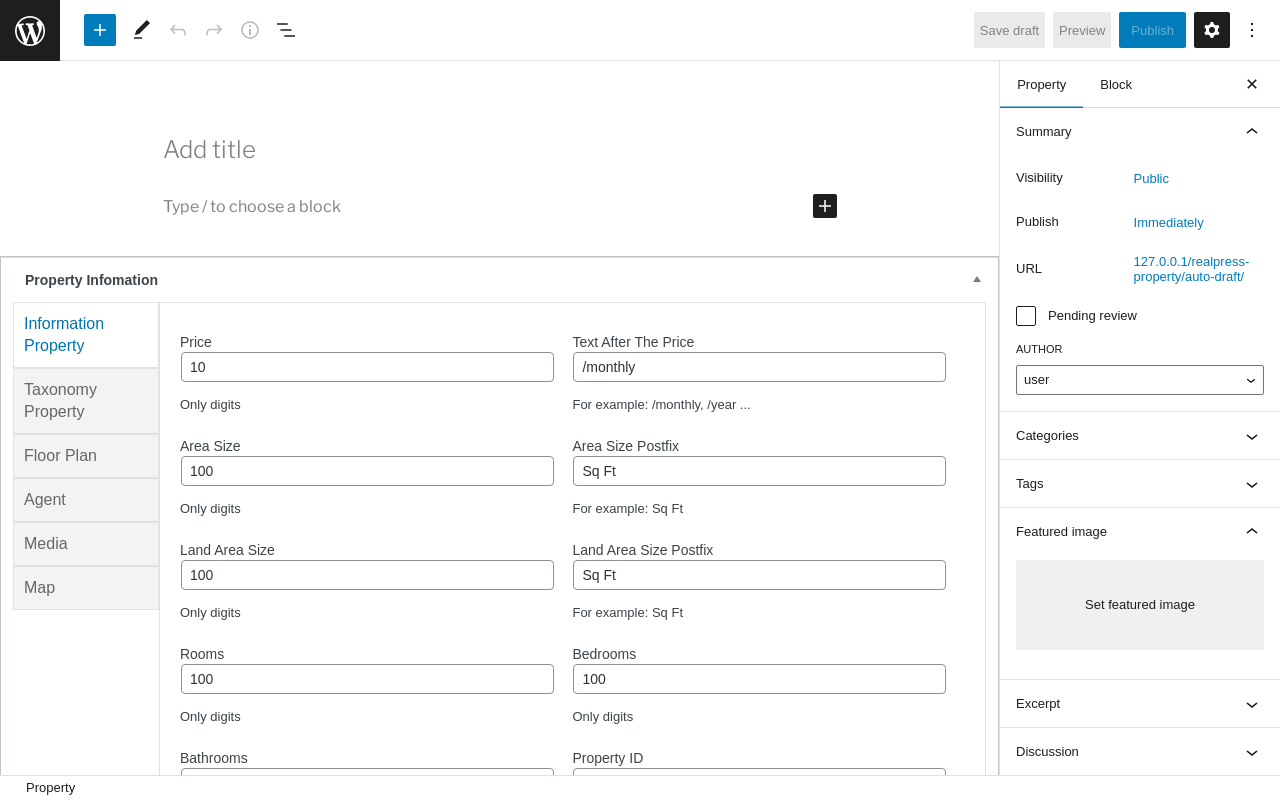Viewport: 1280px width, 800px height.
Task: Open the List View icon
Action: [x=286, y=30]
